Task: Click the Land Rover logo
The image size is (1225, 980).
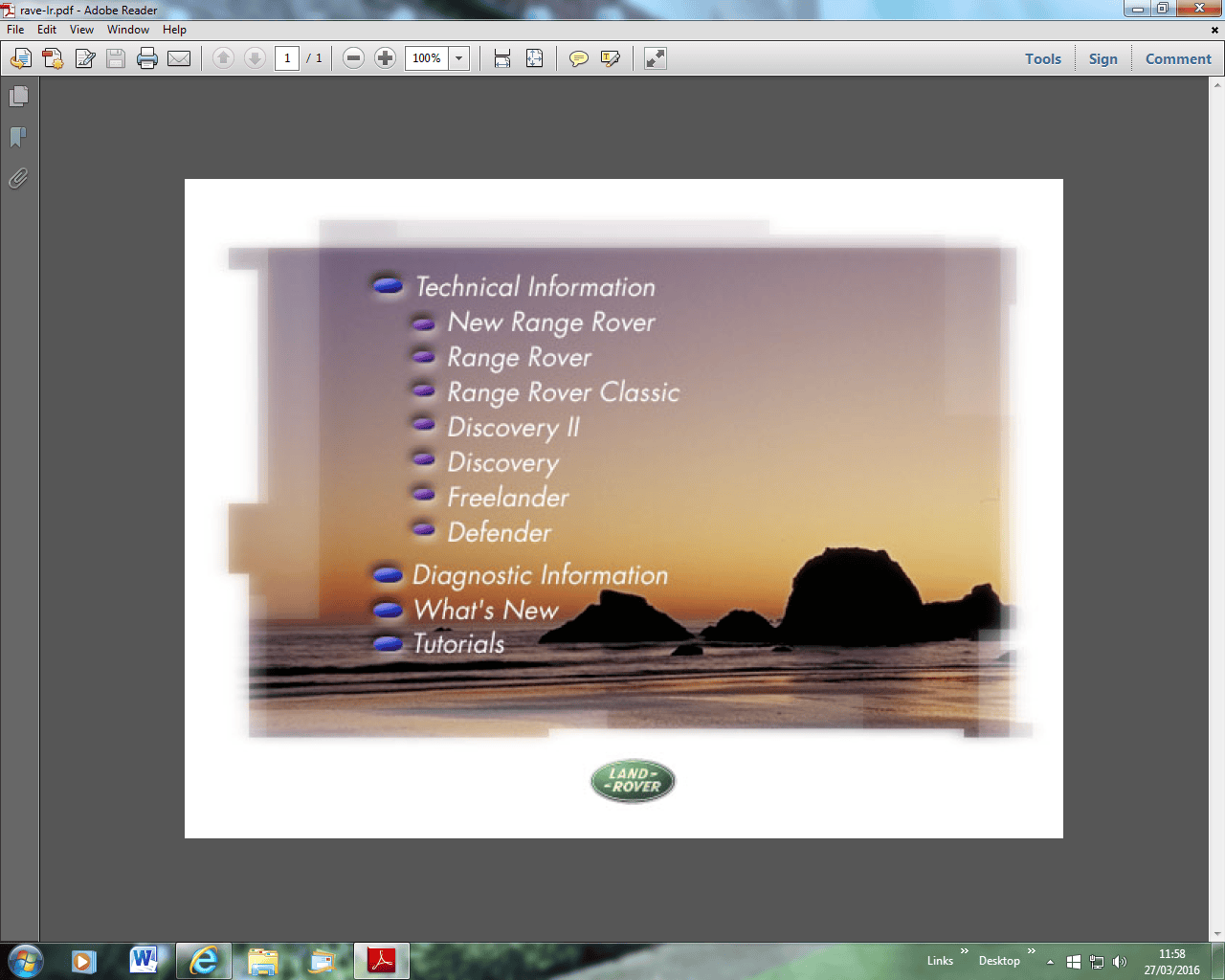Action: coord(633,782)
